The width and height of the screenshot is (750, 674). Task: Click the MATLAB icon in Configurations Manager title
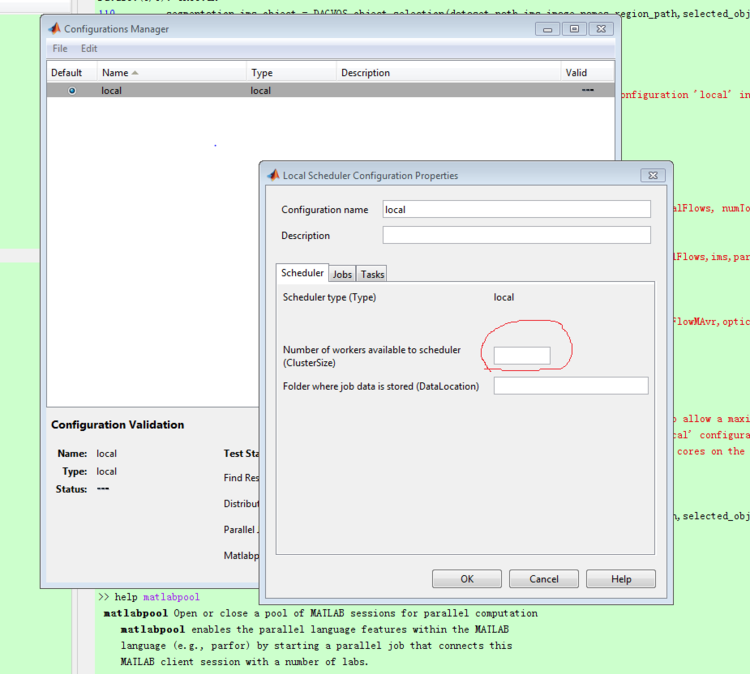point(55,29)
